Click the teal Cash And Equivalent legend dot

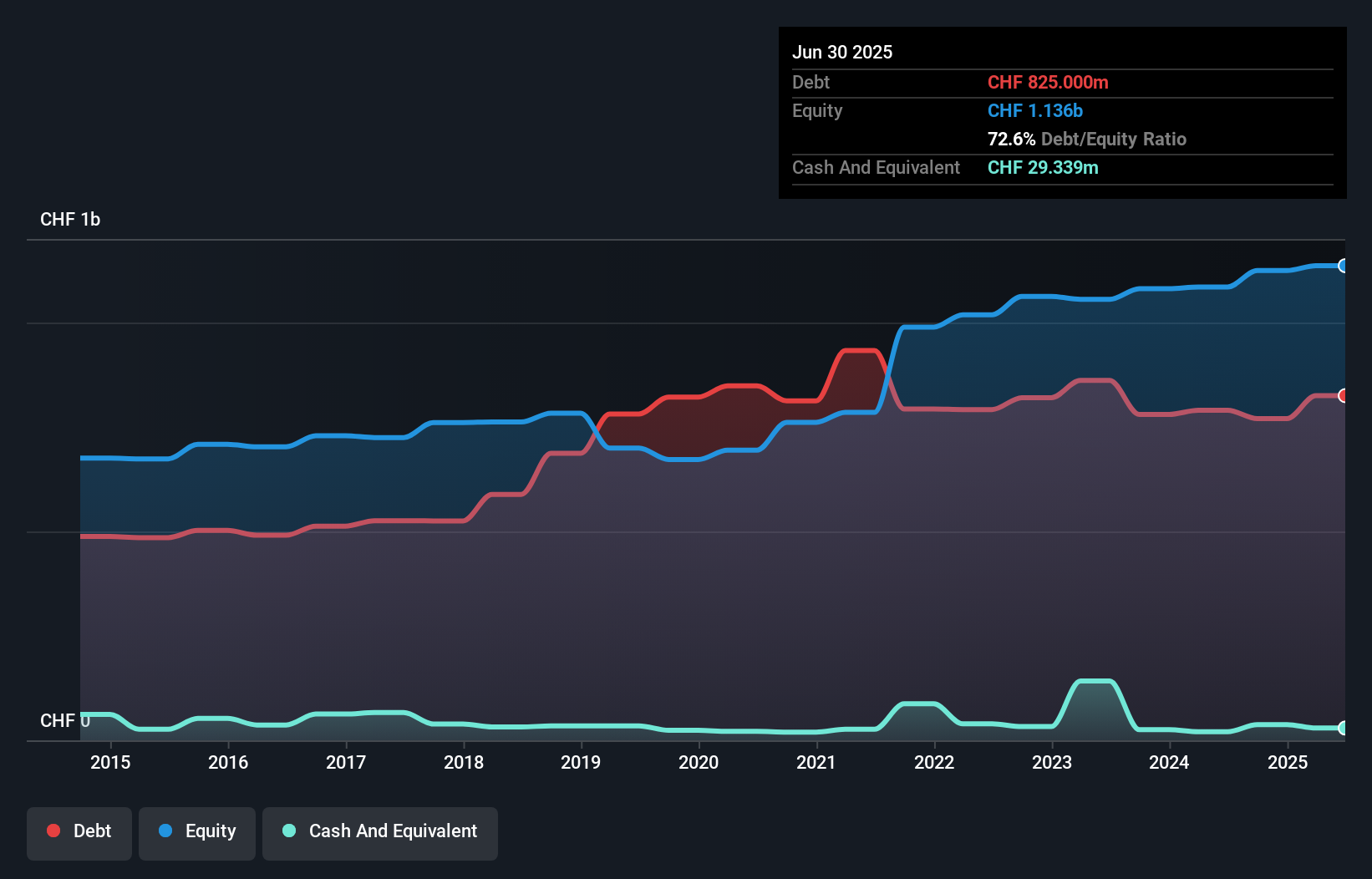(x=289, y=831)
